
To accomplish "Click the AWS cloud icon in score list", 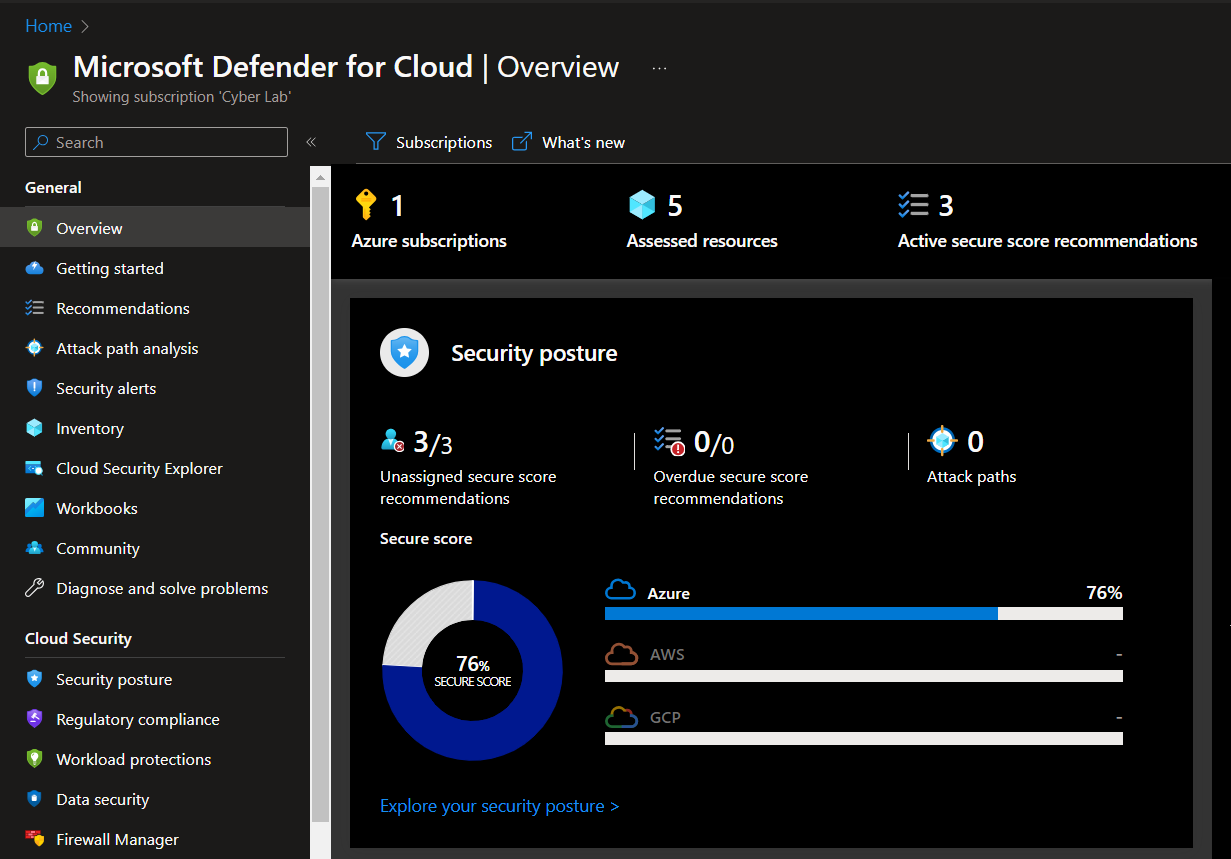I will coord(621,655).
